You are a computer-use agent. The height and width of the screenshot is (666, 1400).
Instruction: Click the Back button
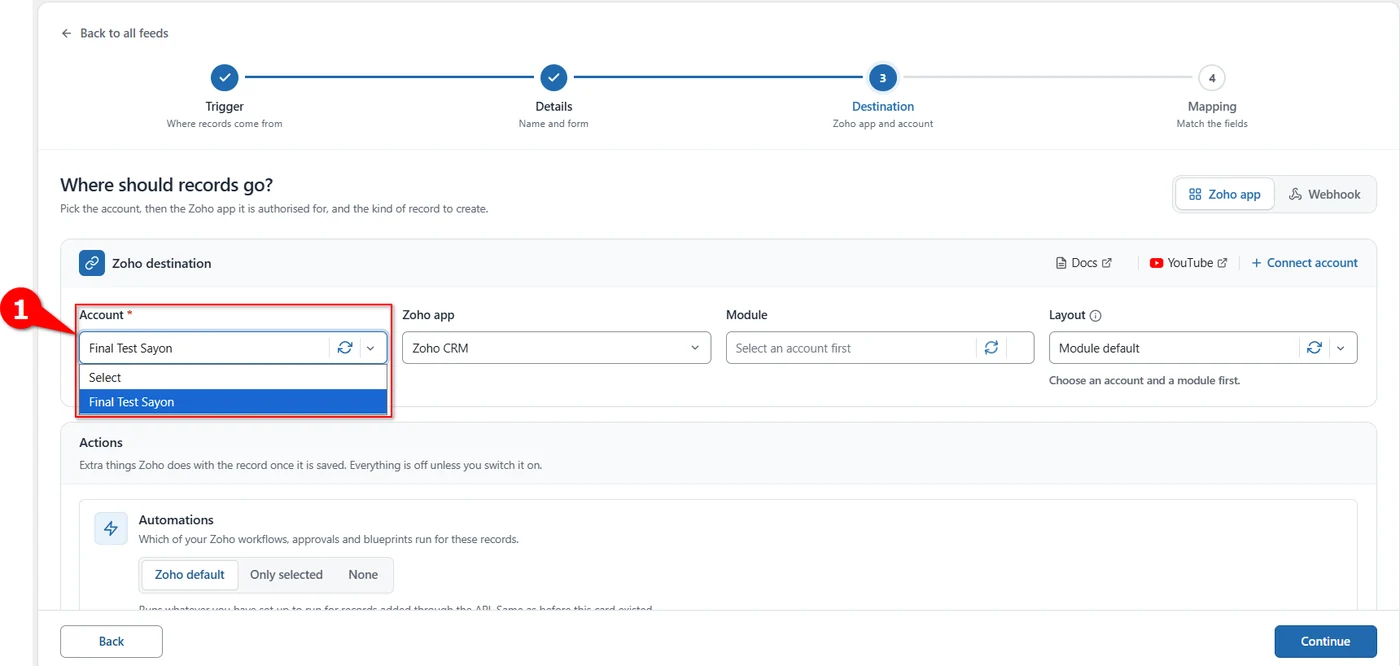point(111,642)
